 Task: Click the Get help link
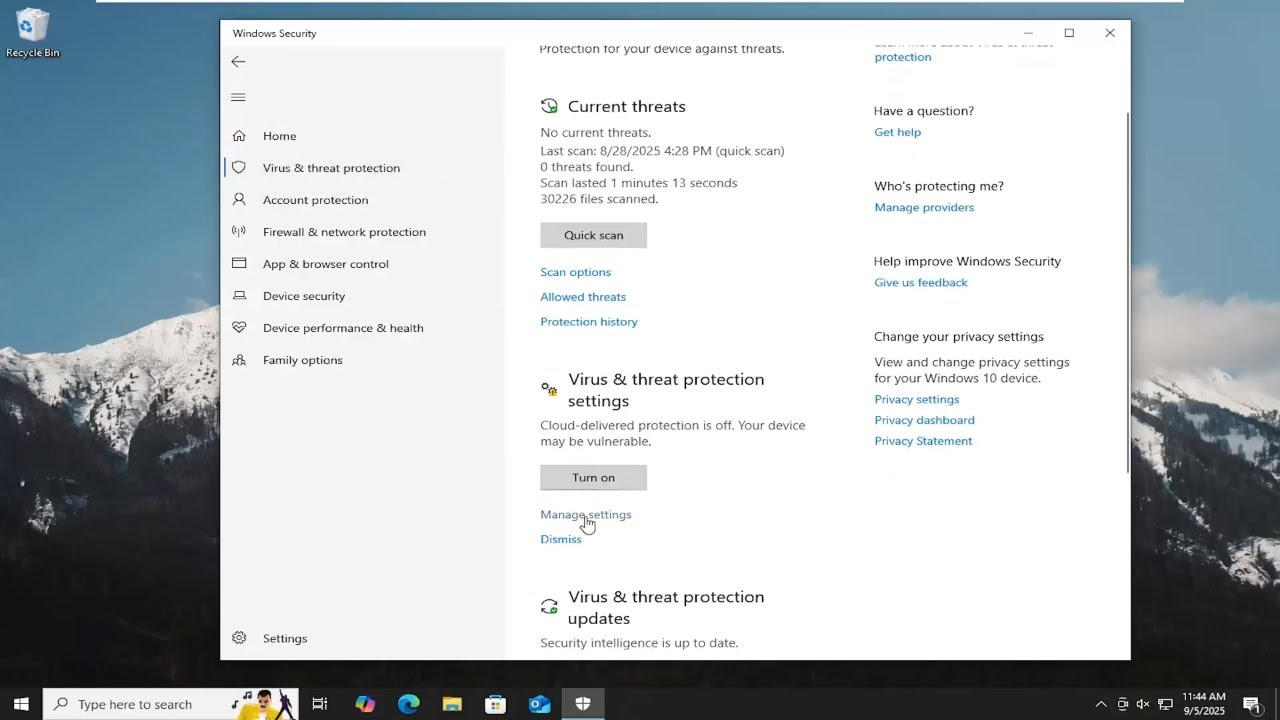[x=898, y=132]
